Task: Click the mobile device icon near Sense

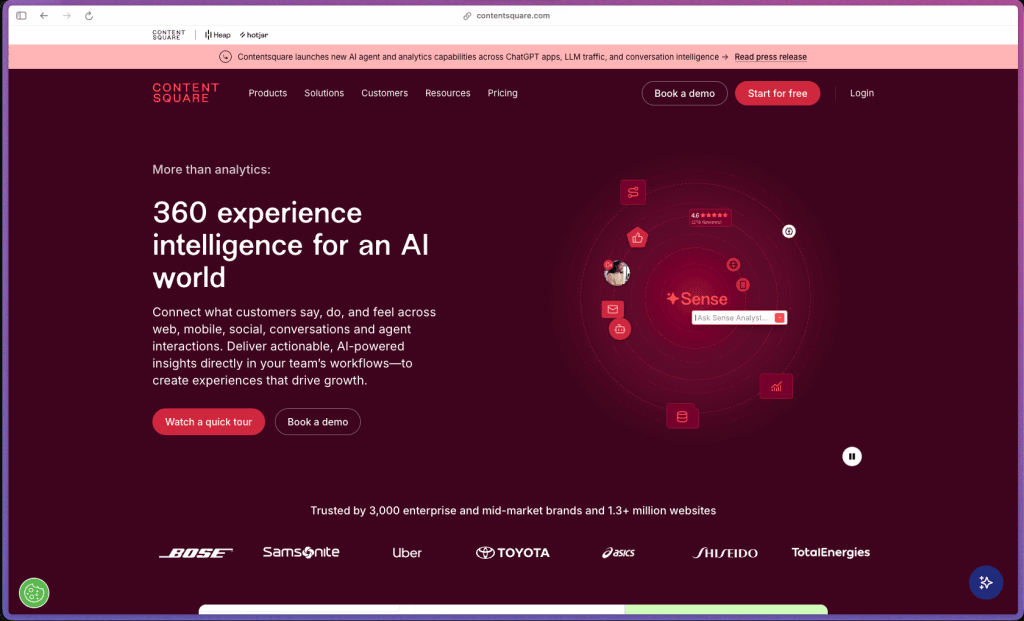Action: 743,285
